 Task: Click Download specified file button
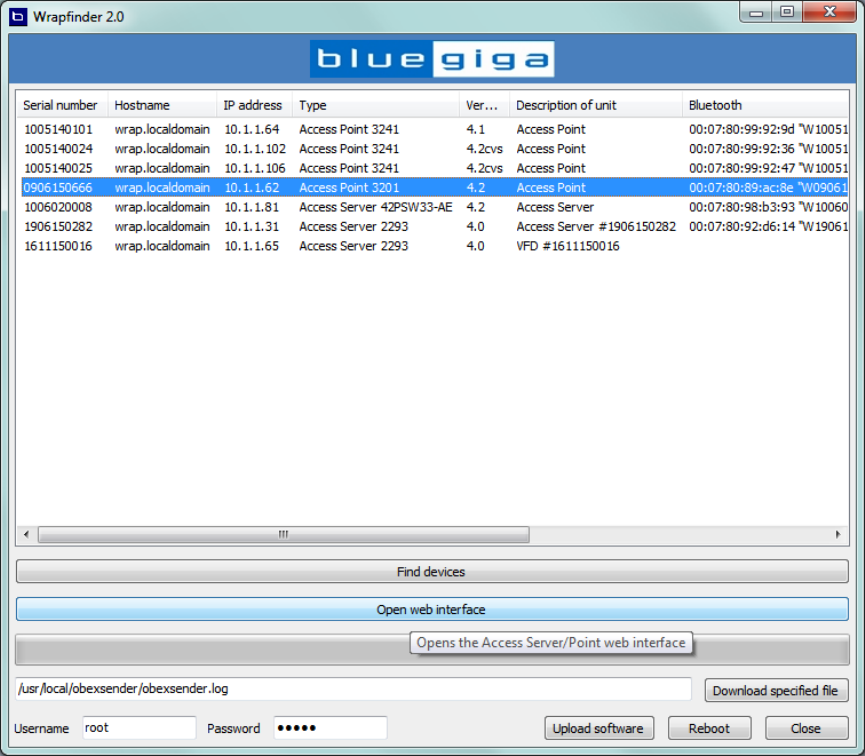776,690
